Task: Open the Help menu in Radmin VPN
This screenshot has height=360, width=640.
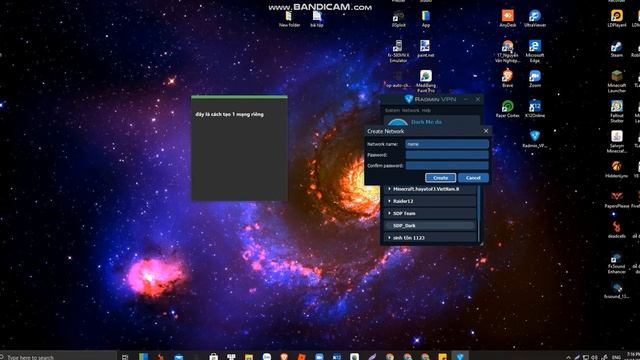Action: point(426,111)
